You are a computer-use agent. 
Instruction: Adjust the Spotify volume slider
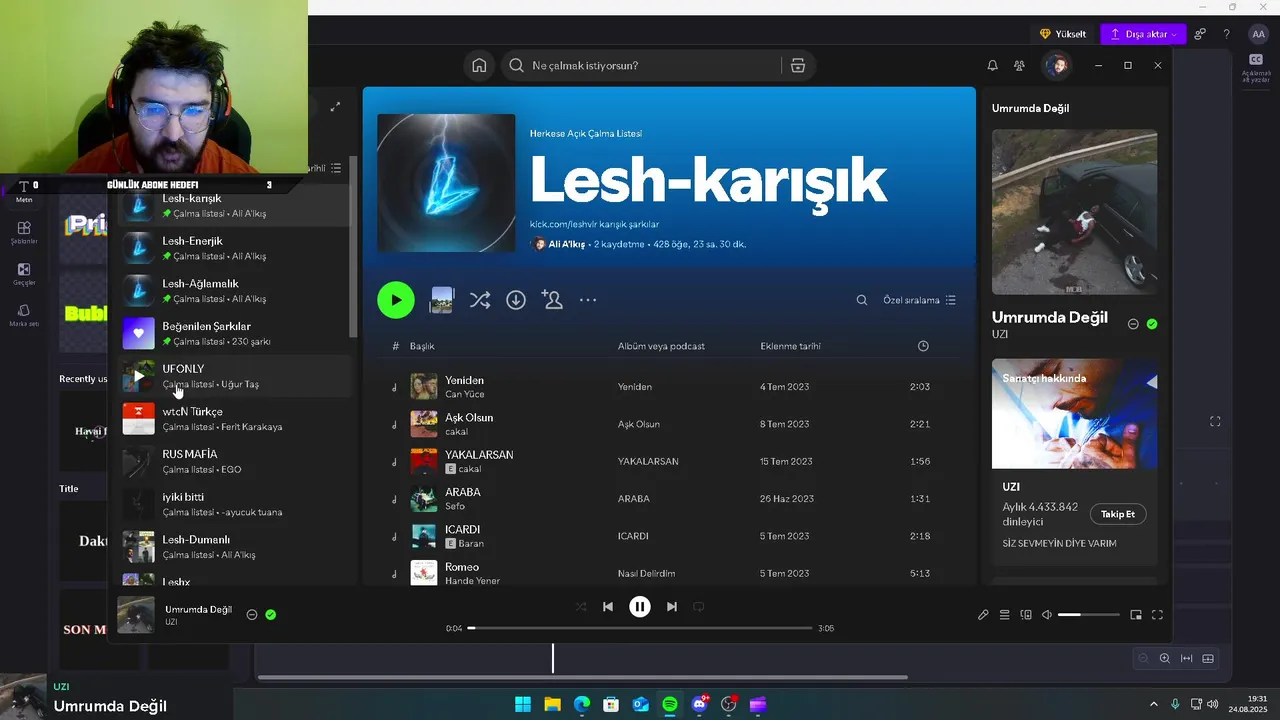tap(1089, 615)
